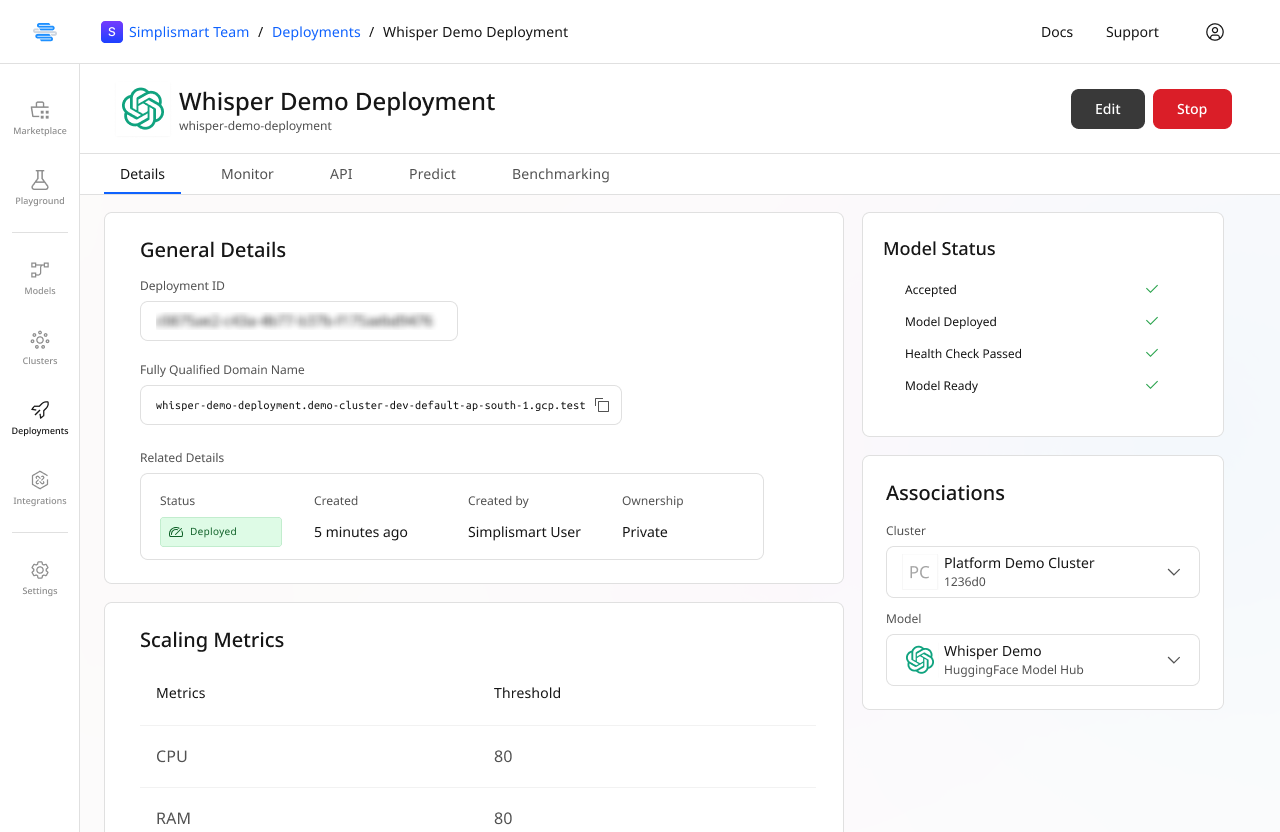Expand the Platform Demo Cluster dropdown

[1174, 572]
